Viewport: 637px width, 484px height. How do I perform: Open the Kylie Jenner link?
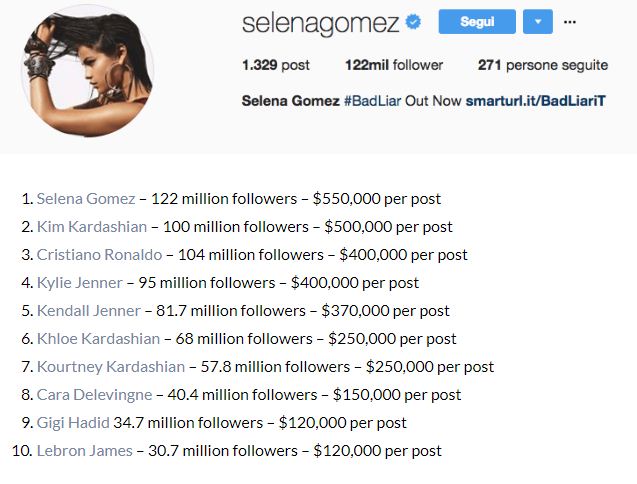coord(80,283)
